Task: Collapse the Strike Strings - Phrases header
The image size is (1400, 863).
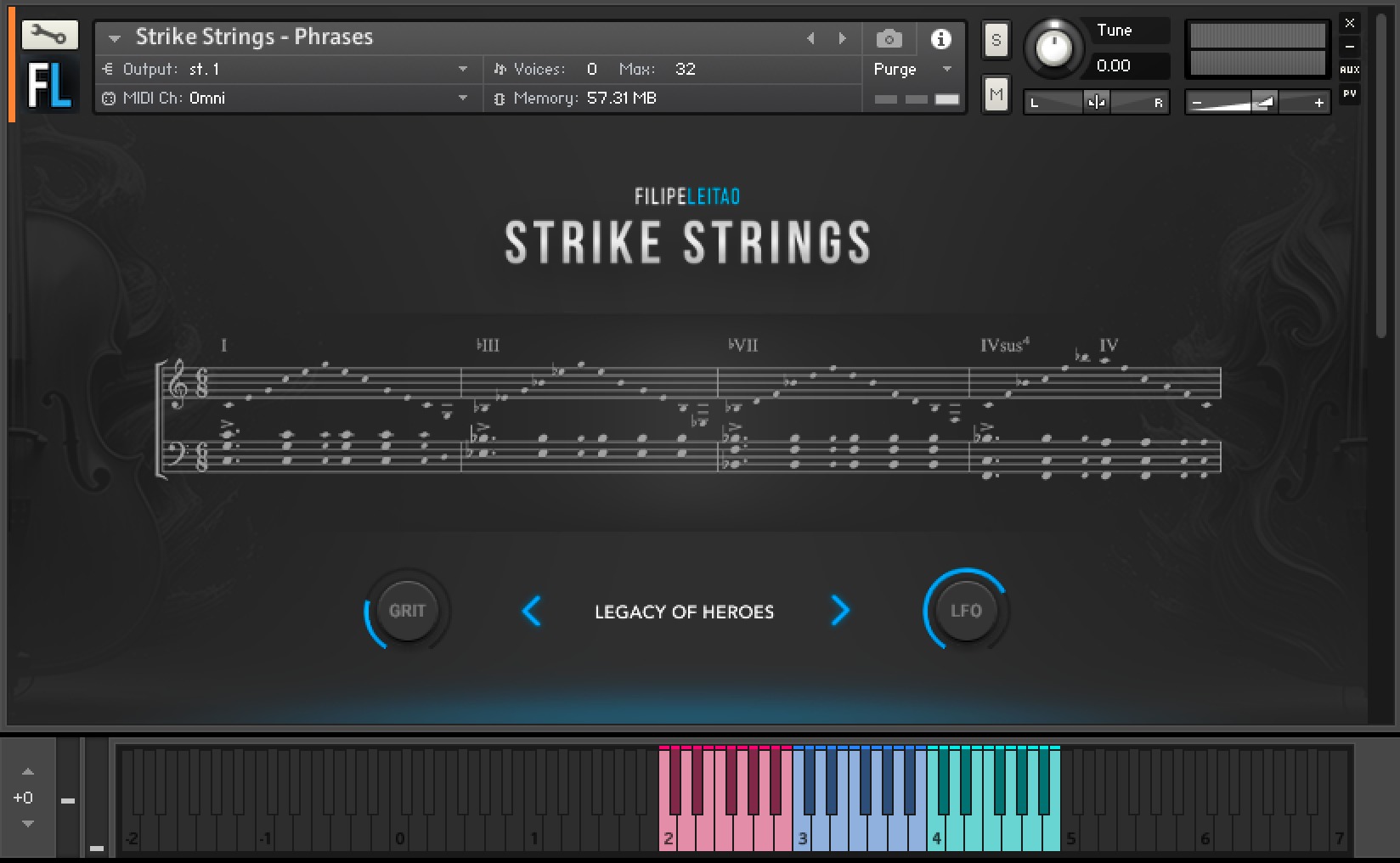Action: click(x=113, y=38)
